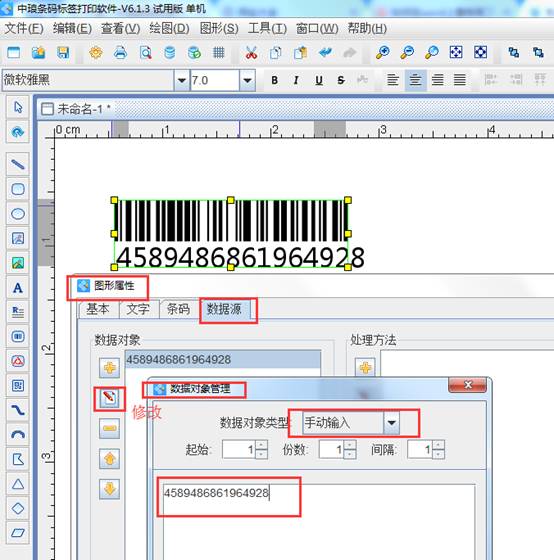Close the 数据对象管理 dialog
Image resolution: width=554 pixels, height=560 pixels.
click(468, 385)
